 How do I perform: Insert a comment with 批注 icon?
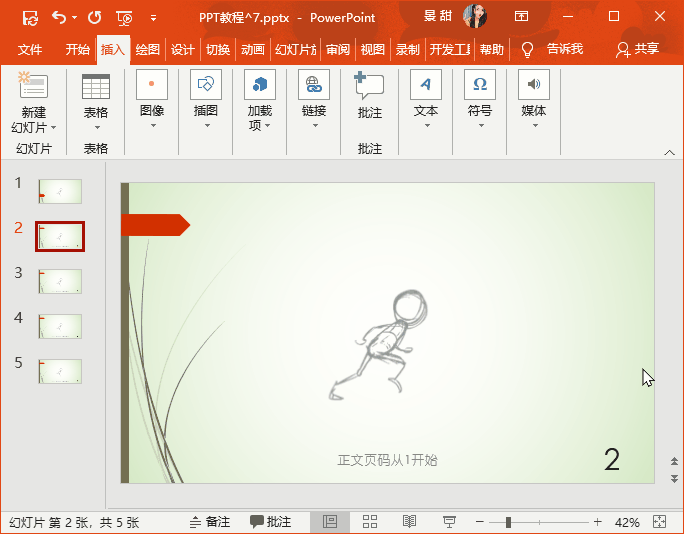pos(369,86)
